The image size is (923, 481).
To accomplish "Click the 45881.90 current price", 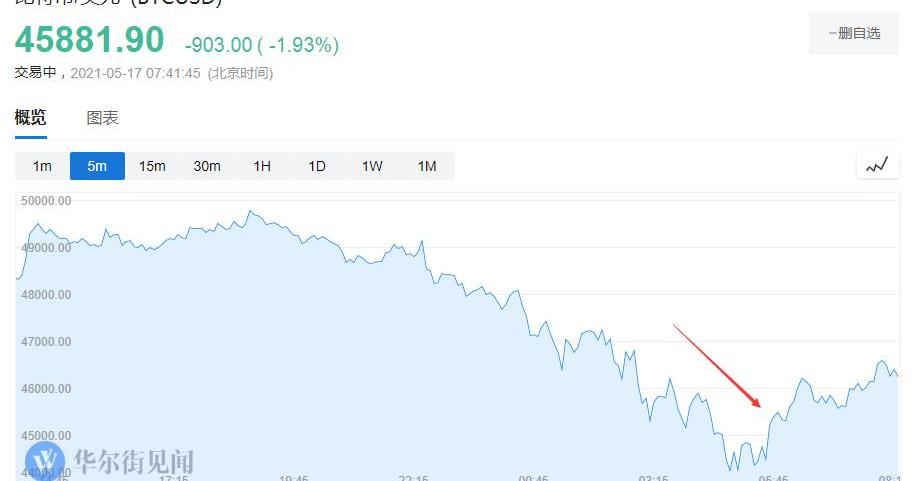I will point(89,40).
